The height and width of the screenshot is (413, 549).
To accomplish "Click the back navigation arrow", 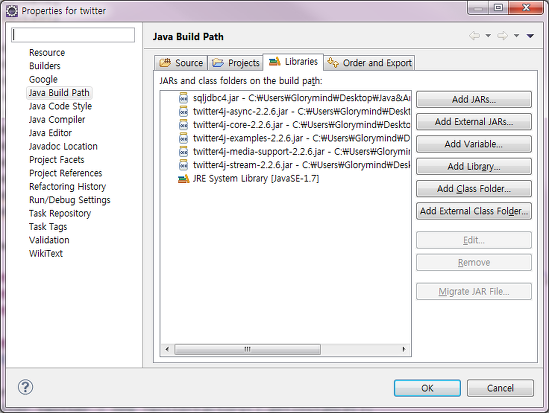I will pyautogui.click(x=474, y=35).
